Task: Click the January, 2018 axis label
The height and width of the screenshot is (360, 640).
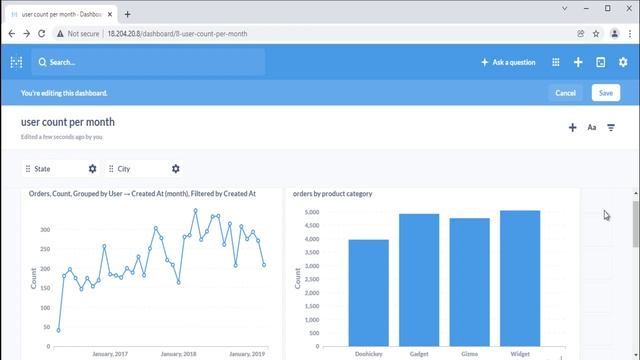Action: click(x=178, y=354)
